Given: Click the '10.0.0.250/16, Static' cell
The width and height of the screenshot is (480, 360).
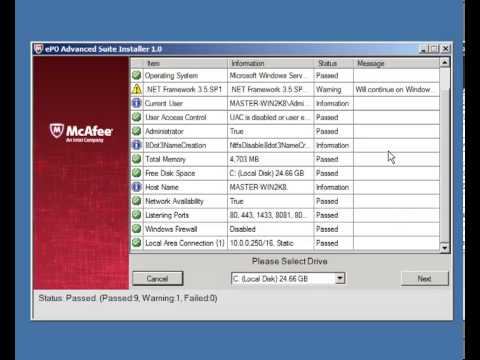Looking at the screenshot, I should [x=271, y=243].
